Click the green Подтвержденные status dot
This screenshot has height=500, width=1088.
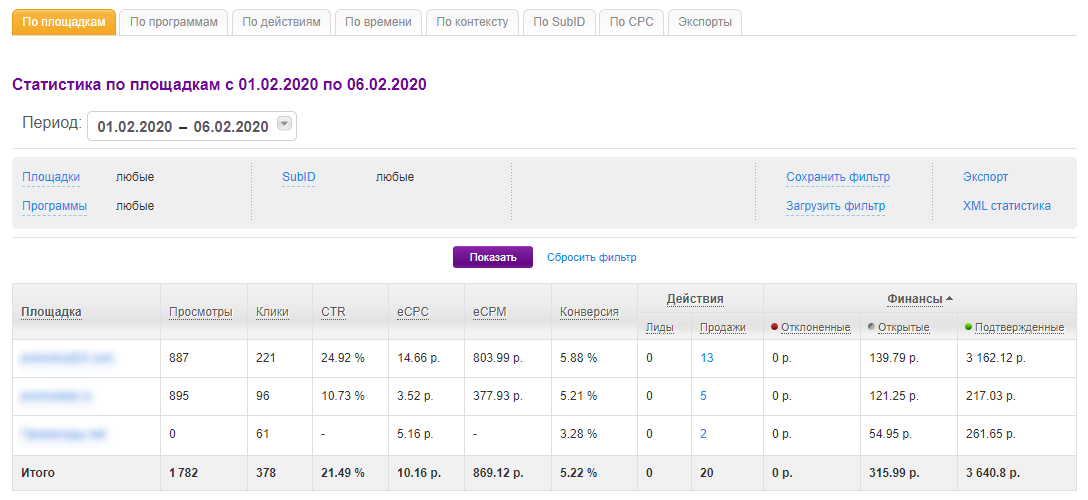[x=968, y=327]
